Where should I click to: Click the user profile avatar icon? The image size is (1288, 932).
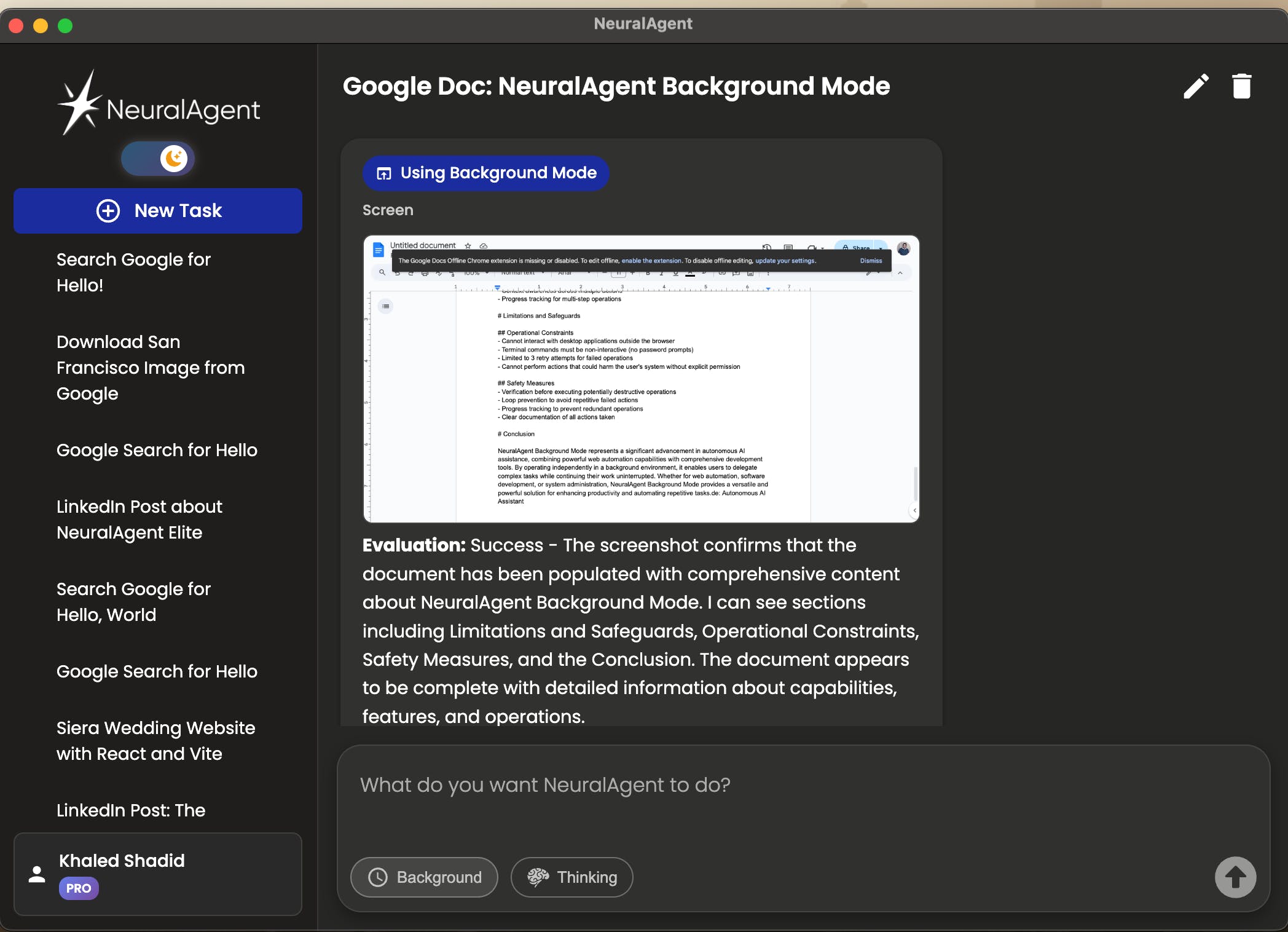[37, 874]
